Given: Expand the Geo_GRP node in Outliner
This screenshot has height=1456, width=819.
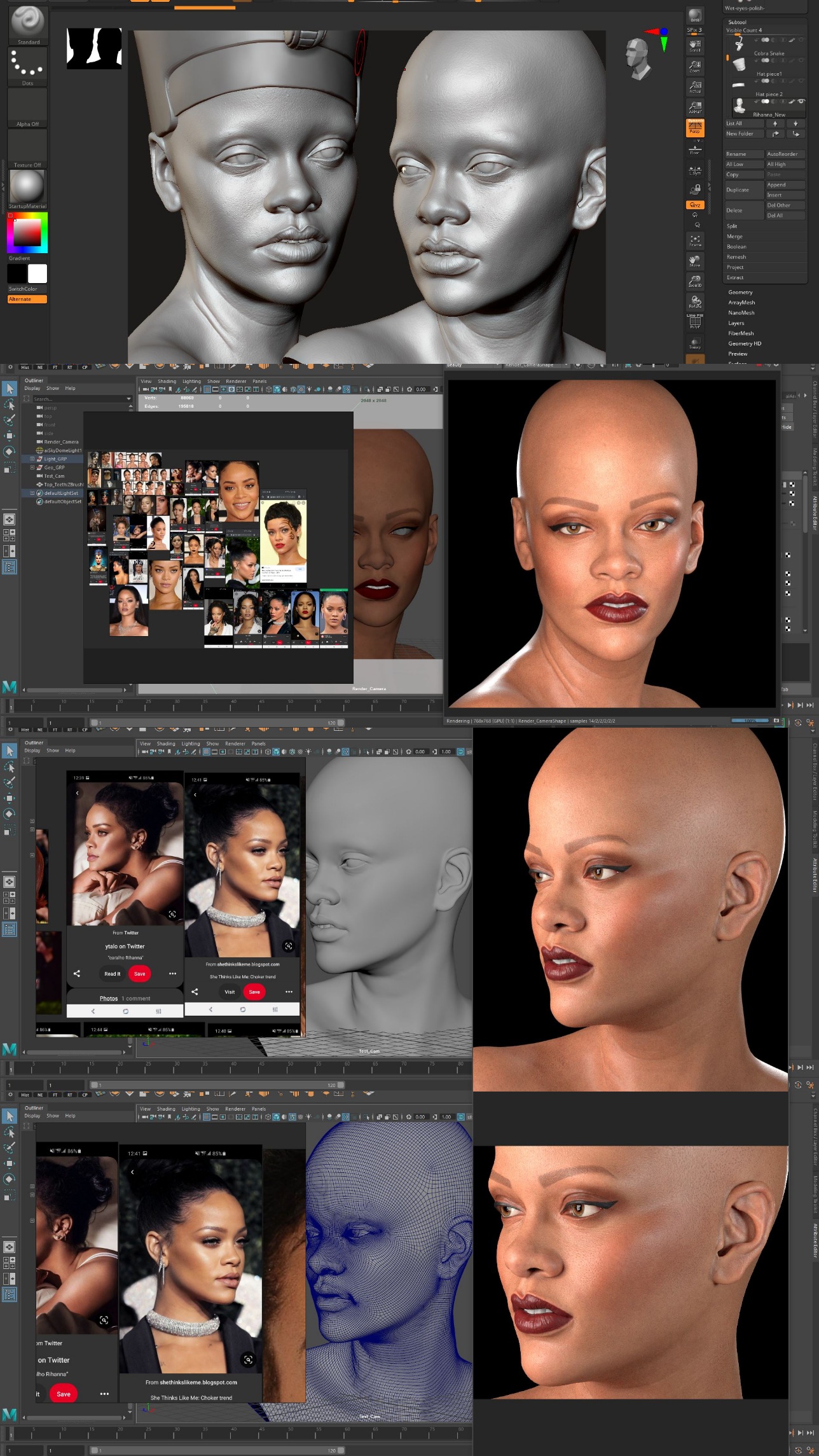Looking at the screenshot, I should 32,468.
